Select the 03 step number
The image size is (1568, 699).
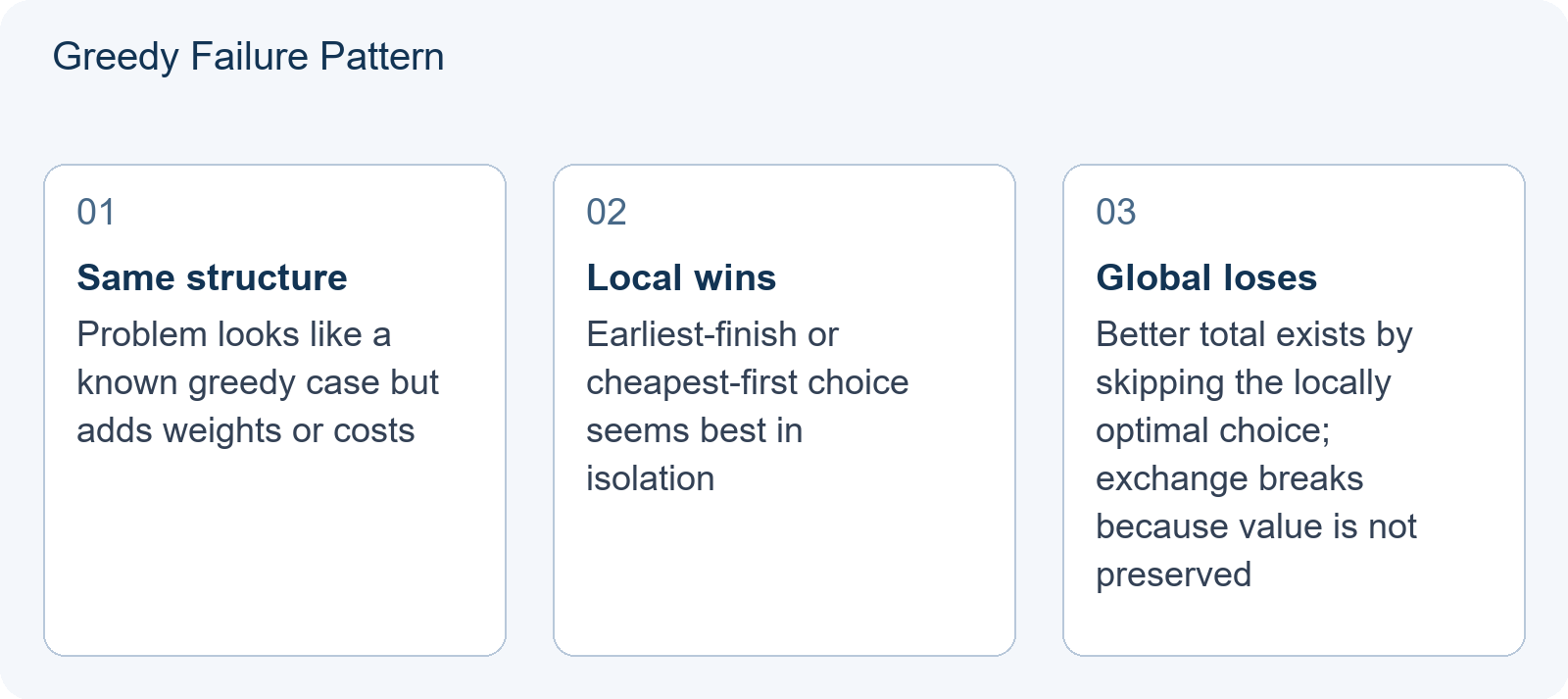[x=1116, y=212]
